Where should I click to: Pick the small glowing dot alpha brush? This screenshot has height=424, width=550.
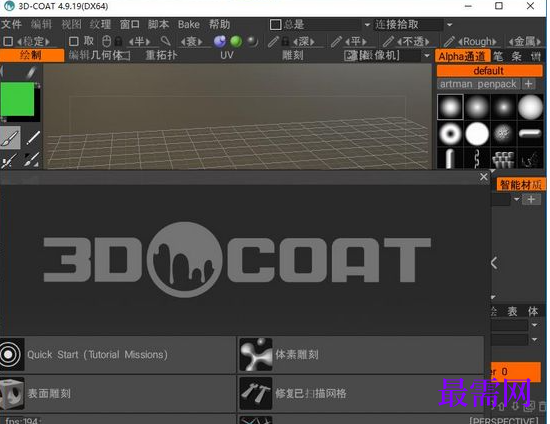[503, 107]
